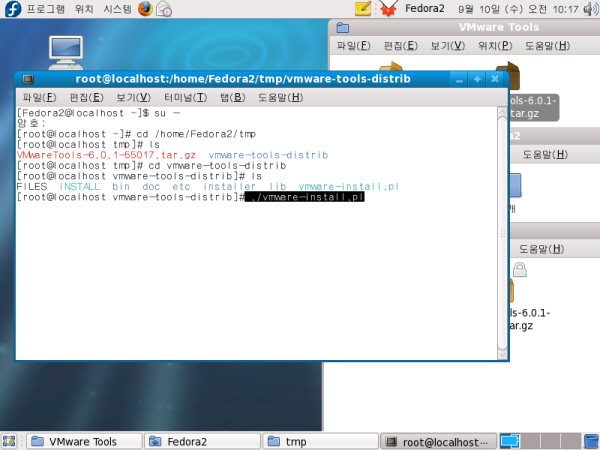Maximize the terminal window
Image resolution: width=600 pixels, height=450 pixels.
(x=477, y=80)
